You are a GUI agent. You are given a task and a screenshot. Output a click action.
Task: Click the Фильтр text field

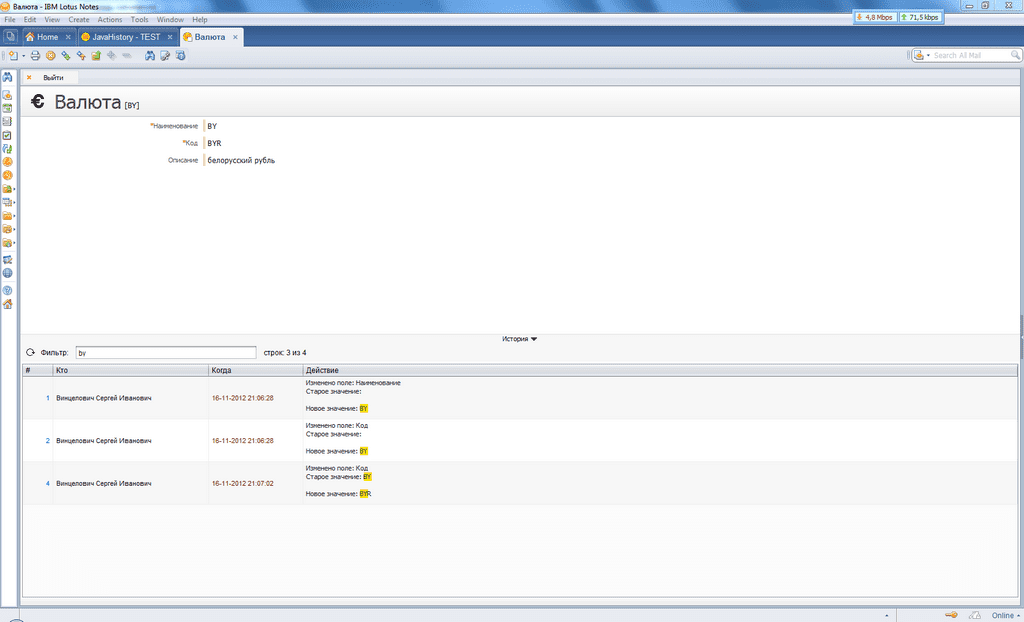pos(165,353)
